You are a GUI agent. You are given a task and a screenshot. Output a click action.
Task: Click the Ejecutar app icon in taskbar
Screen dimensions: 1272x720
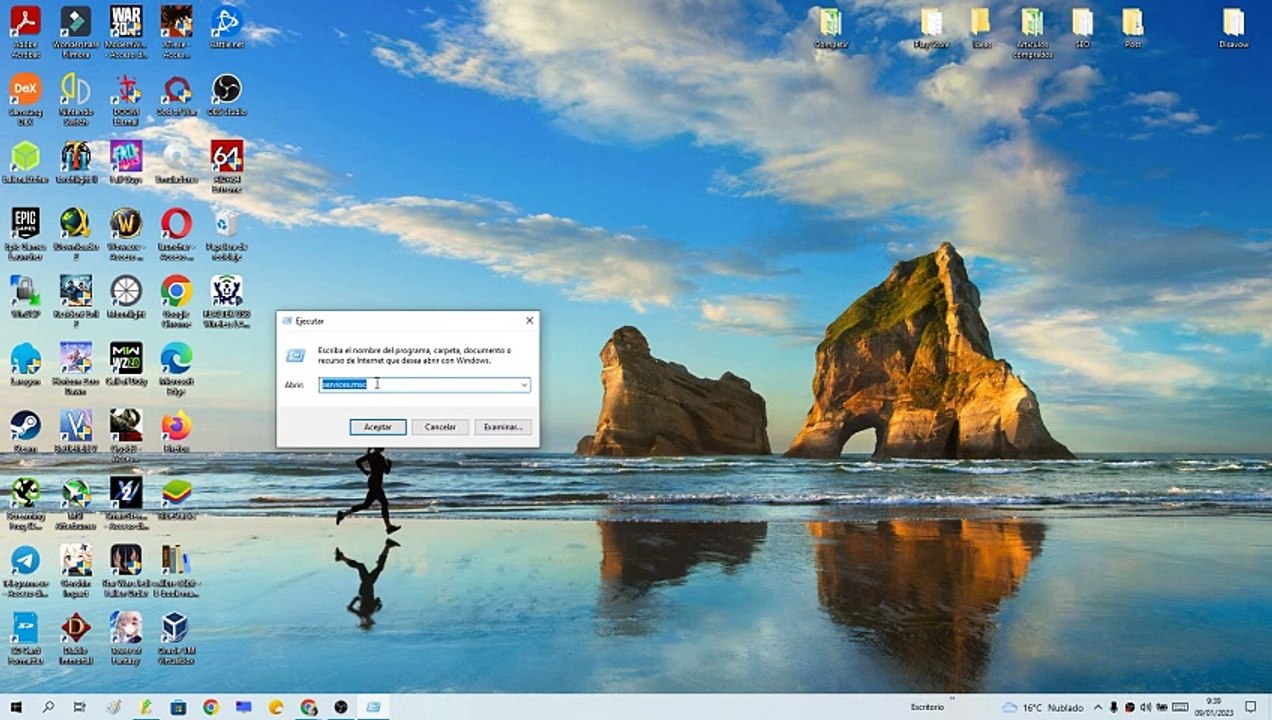point(373,707)
